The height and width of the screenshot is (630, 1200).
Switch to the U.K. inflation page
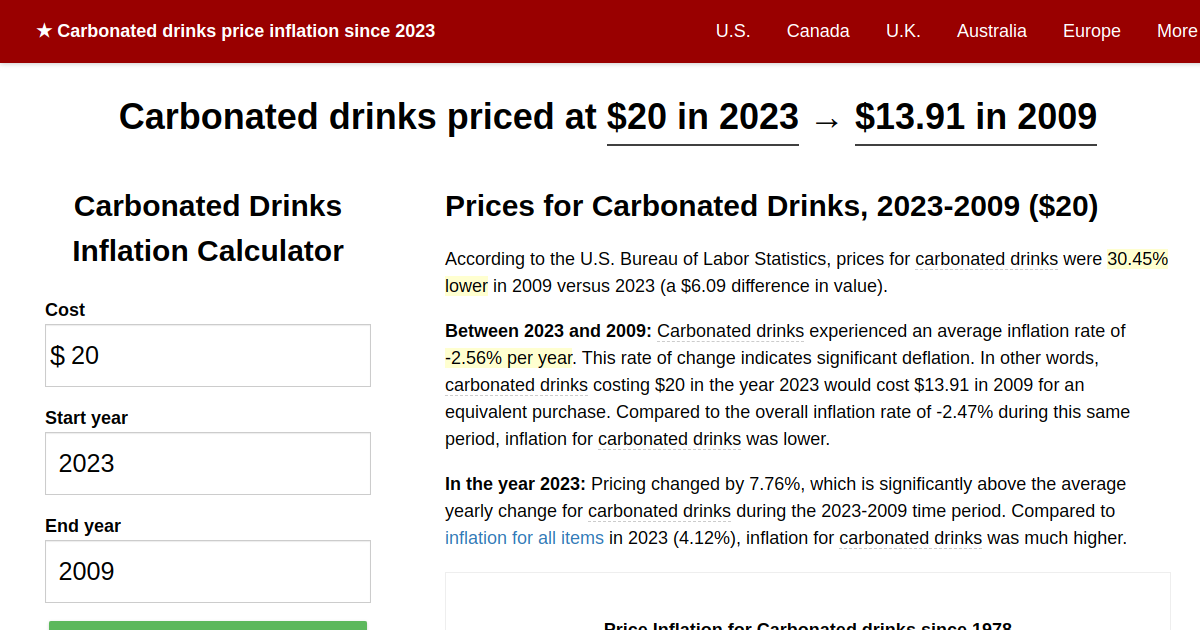click(903, 31)
